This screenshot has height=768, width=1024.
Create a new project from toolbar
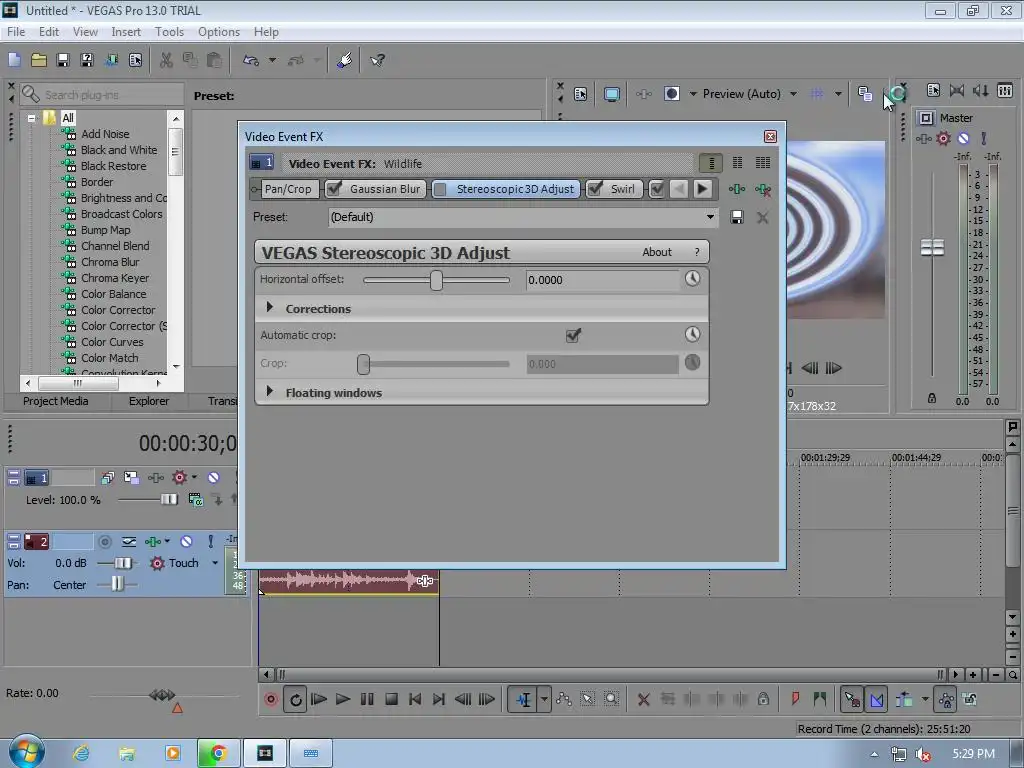point(14,60)
